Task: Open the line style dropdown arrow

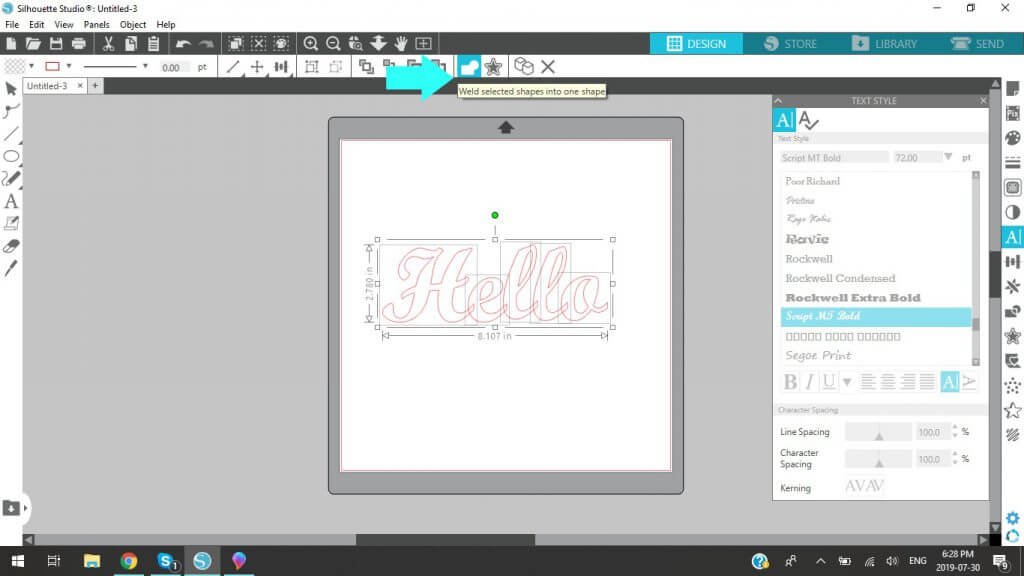Action: coord(144,67)
